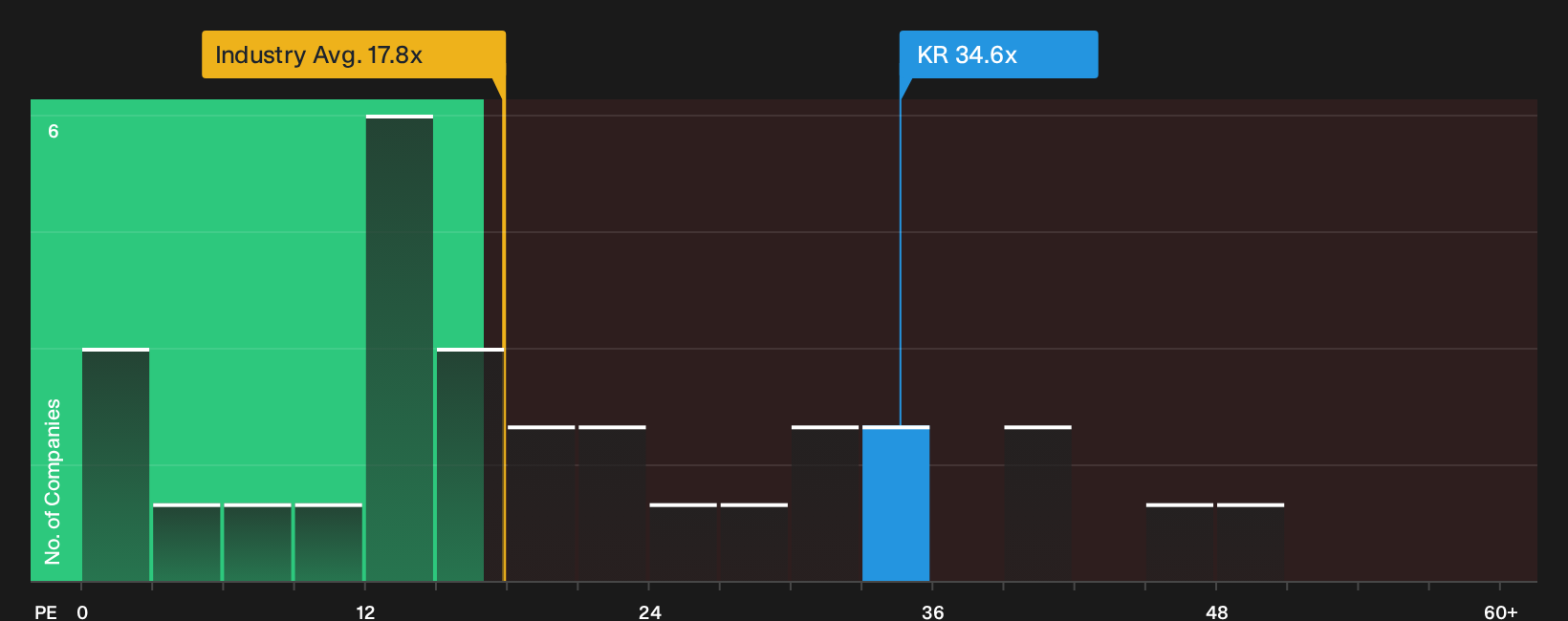Viewport: 1568px width, 621px height.
Task: Click the 'PE' axis label
Action: (46, 611)
